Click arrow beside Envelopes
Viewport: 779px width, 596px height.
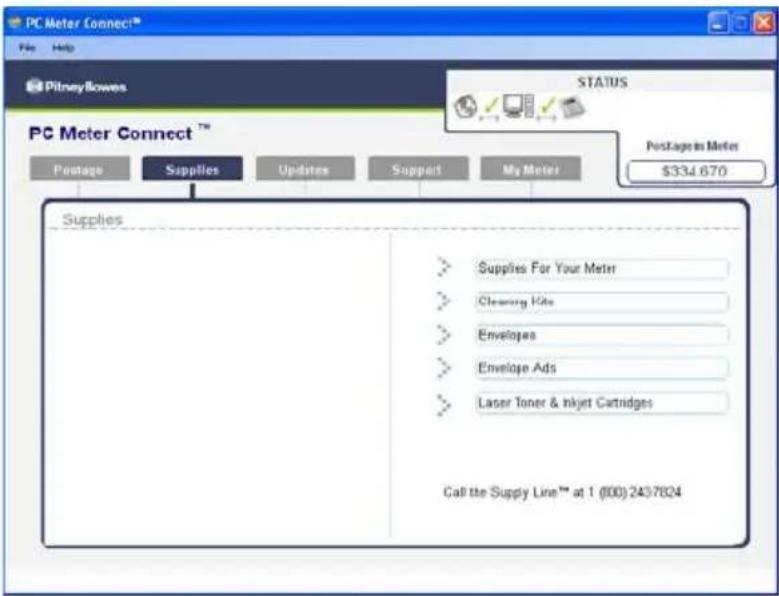point(444,335)
